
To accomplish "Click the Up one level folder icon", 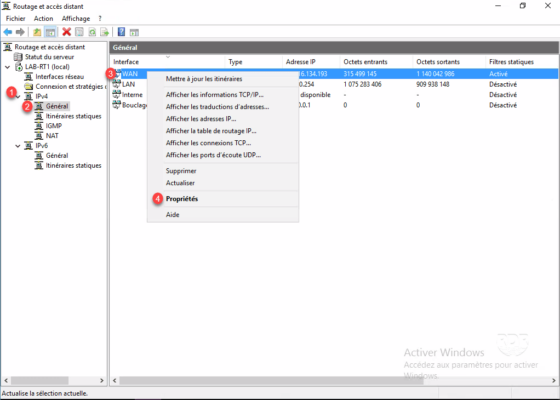I will (37, 32).
